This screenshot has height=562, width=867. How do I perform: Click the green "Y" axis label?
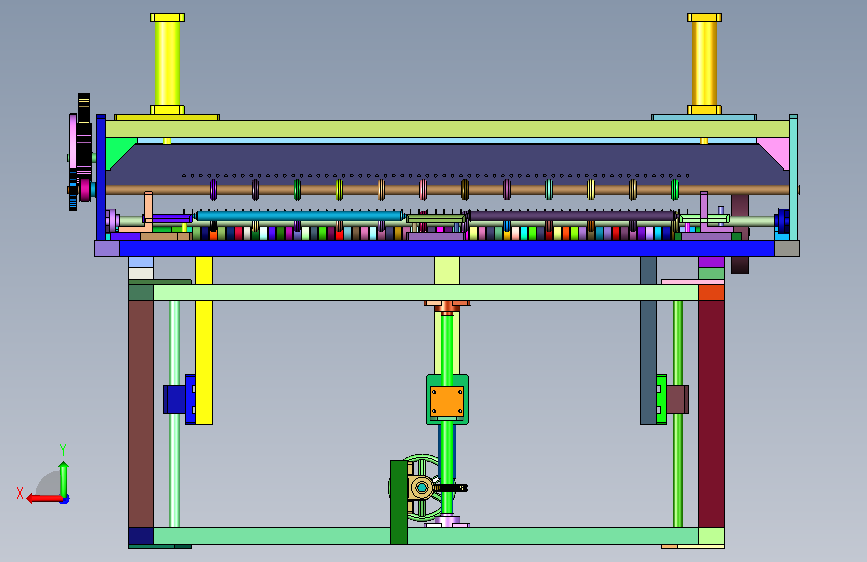point(63,450)
